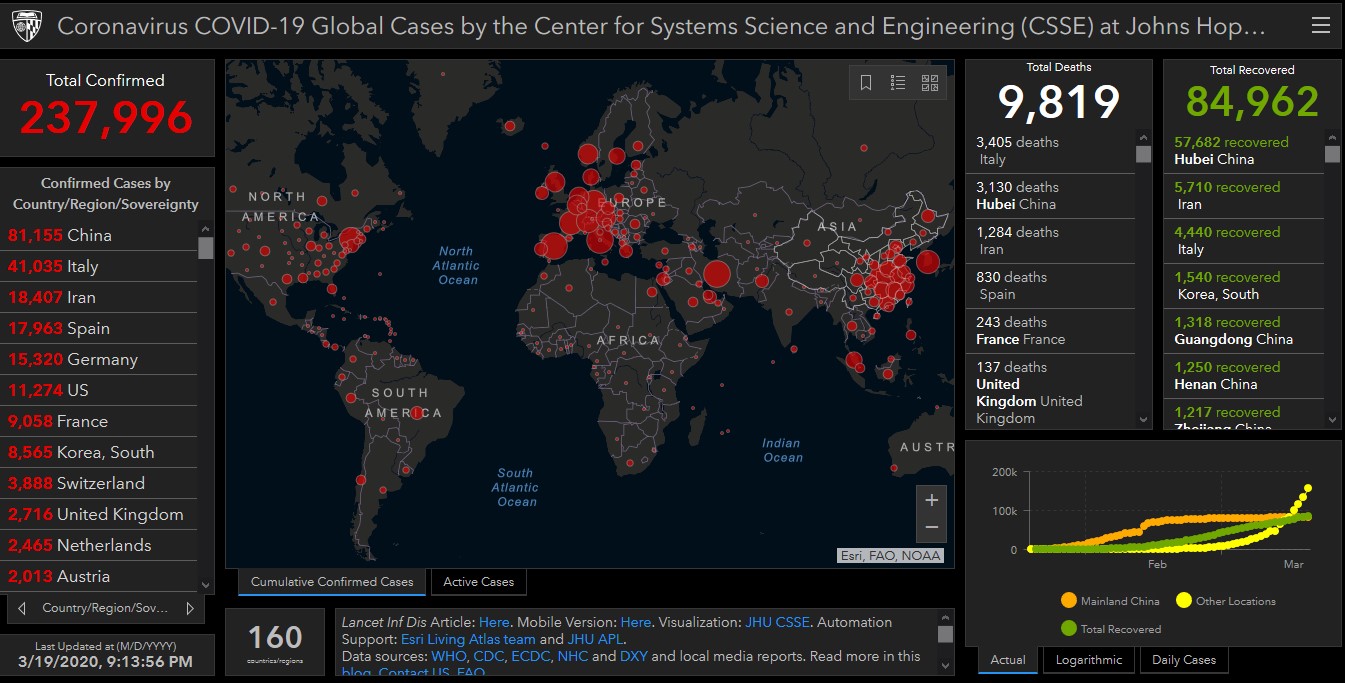Select Iran row with 18,407 cases

(x=100, y=297)
